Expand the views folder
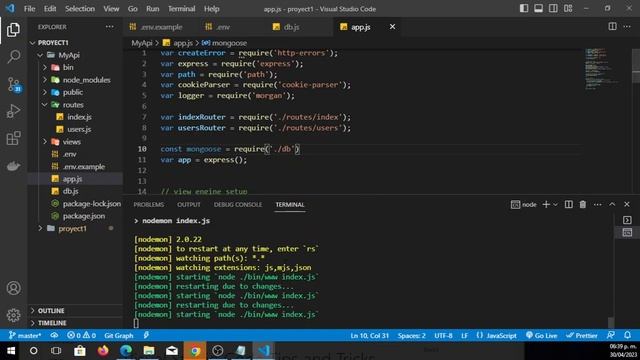Viewport: 640px width, 360px height. pyautogui.click(x=45, y=142)
